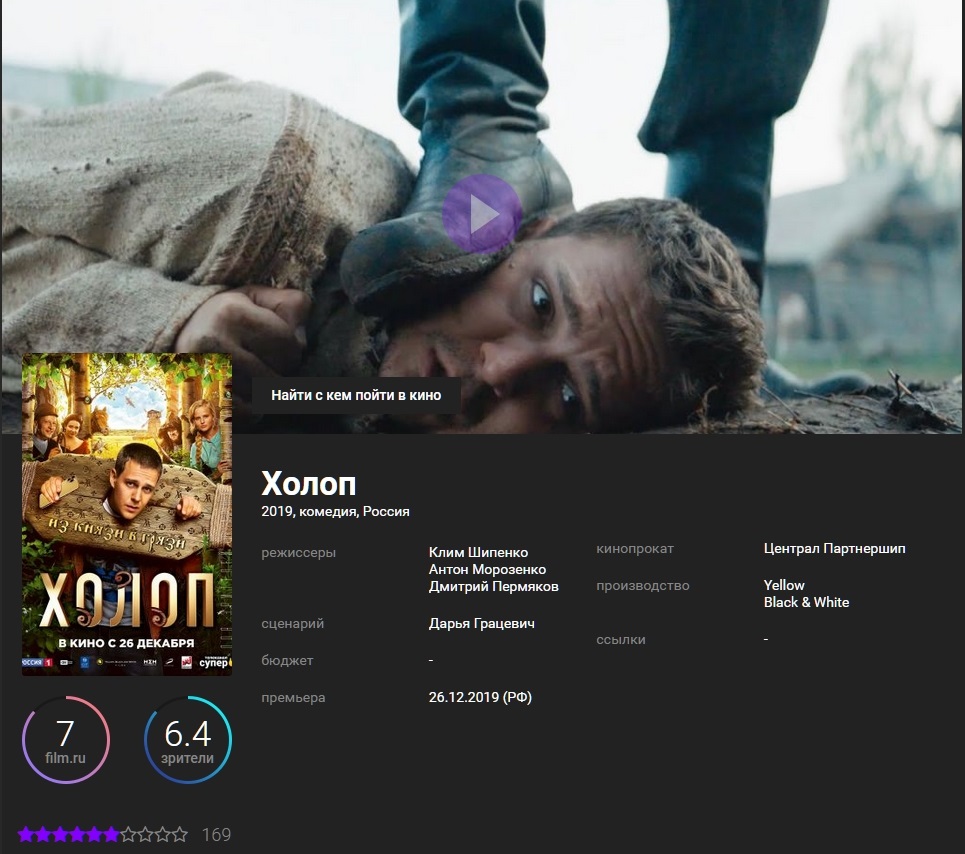
Task: Click the film.ru rating circle showing 7
Action: coord(66,740)
